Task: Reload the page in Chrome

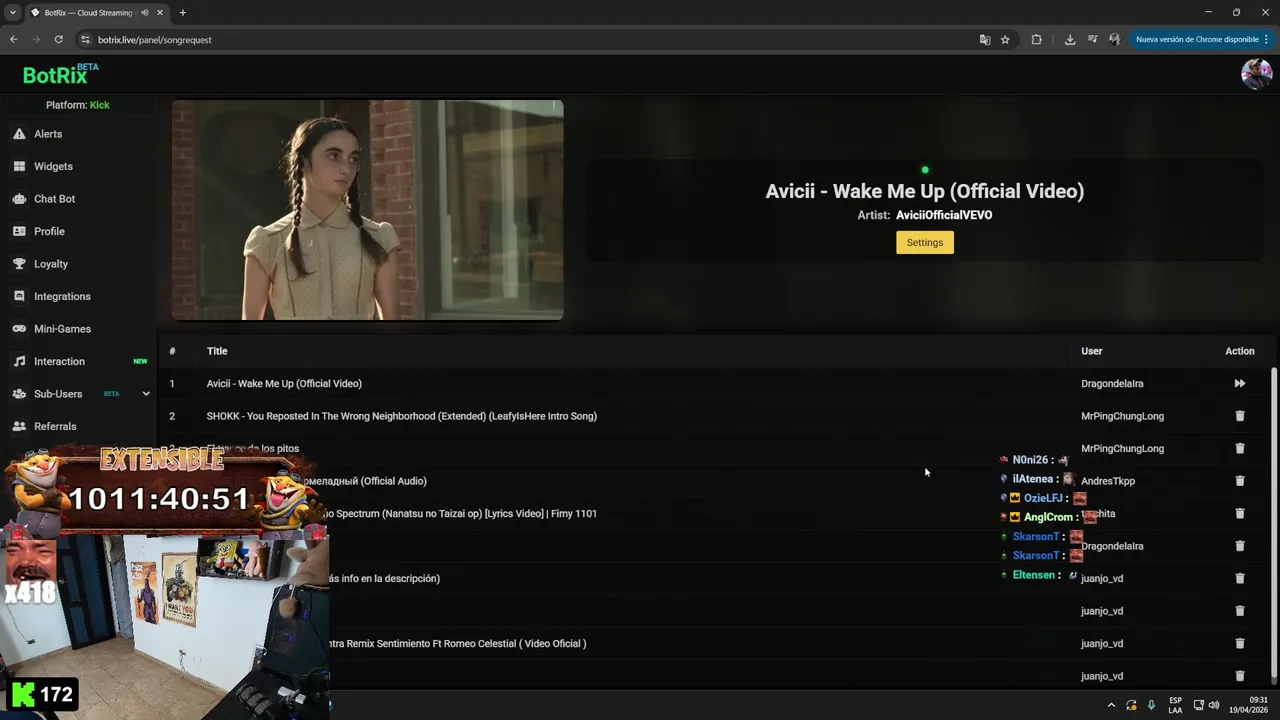Action: 59,40
